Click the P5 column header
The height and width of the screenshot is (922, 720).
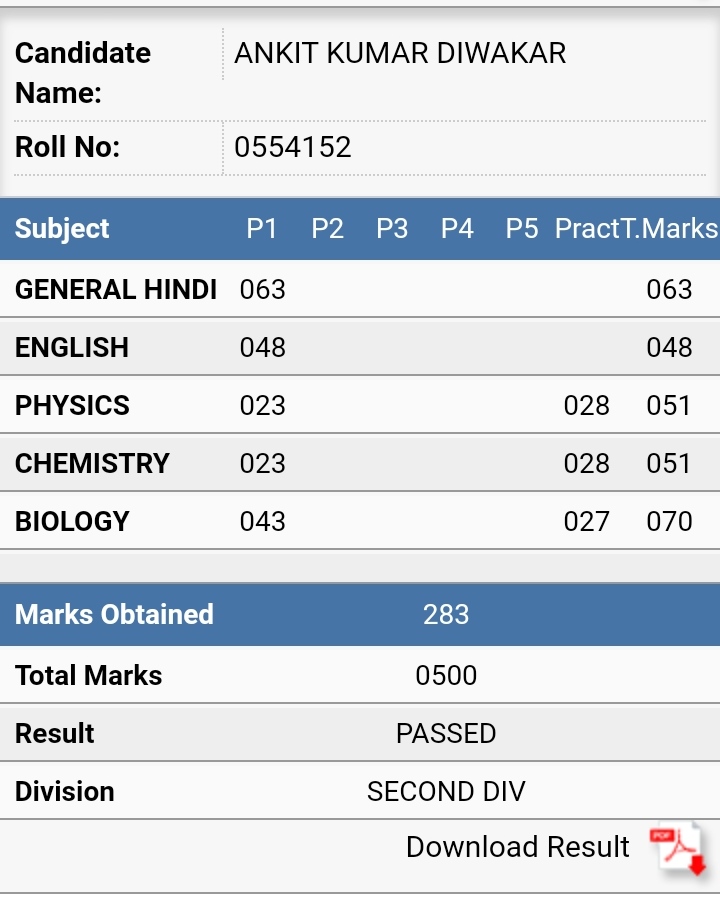pyautogui.click(x=522, y=229)
